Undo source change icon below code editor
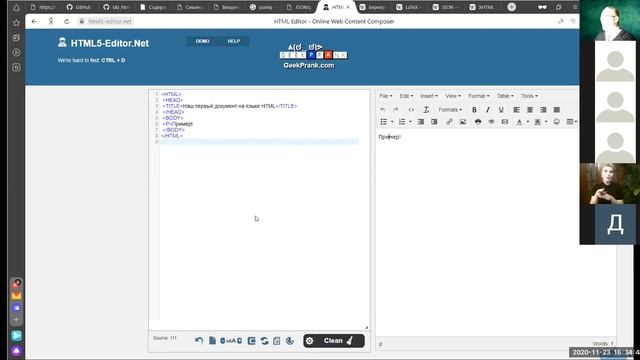 tap(199, 340)
